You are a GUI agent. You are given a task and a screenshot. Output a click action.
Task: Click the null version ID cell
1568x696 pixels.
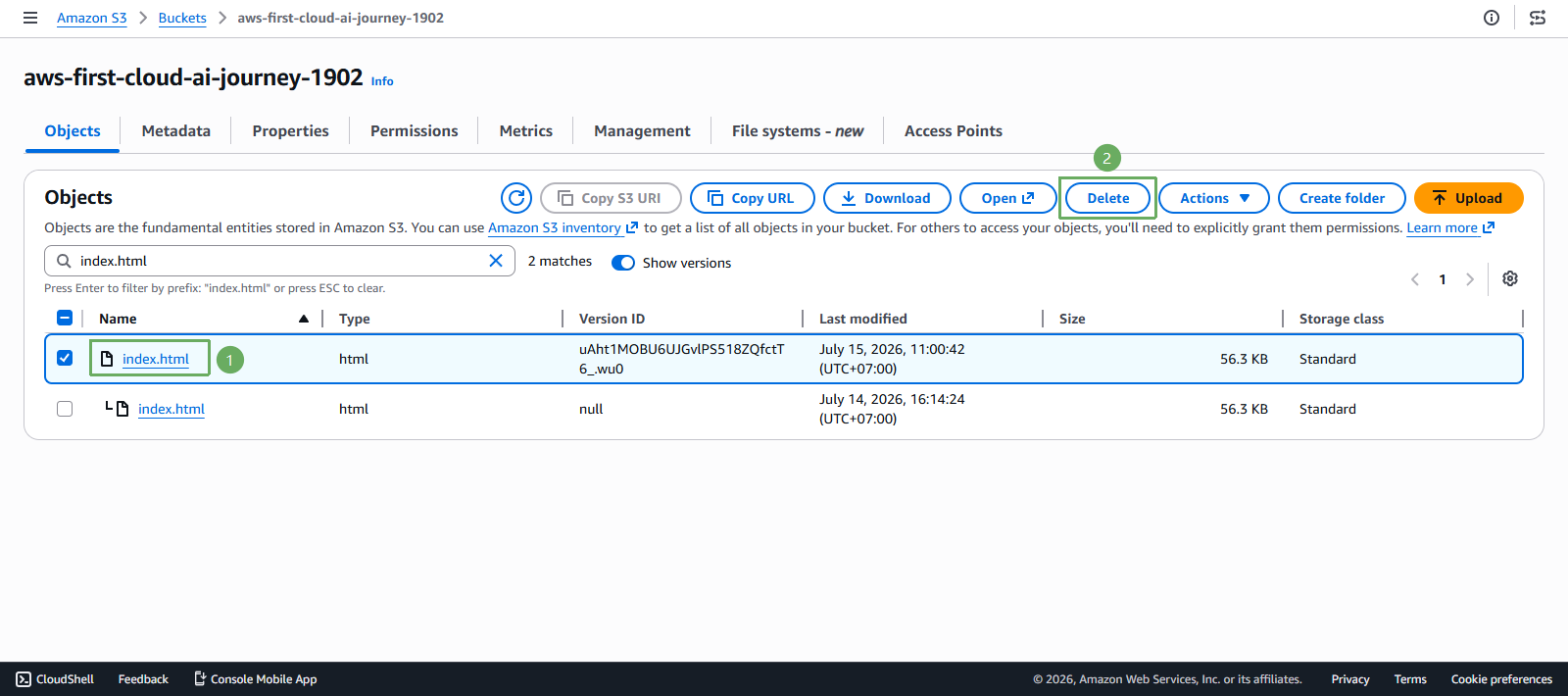point(591,409)
